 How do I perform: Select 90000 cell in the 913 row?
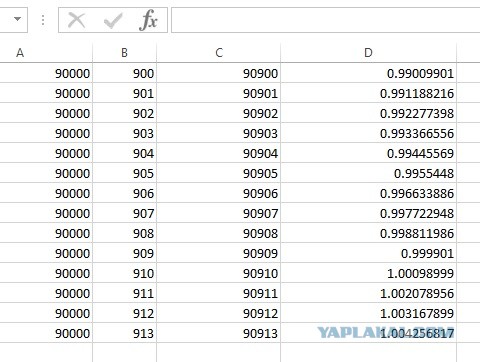click(46, 333)
